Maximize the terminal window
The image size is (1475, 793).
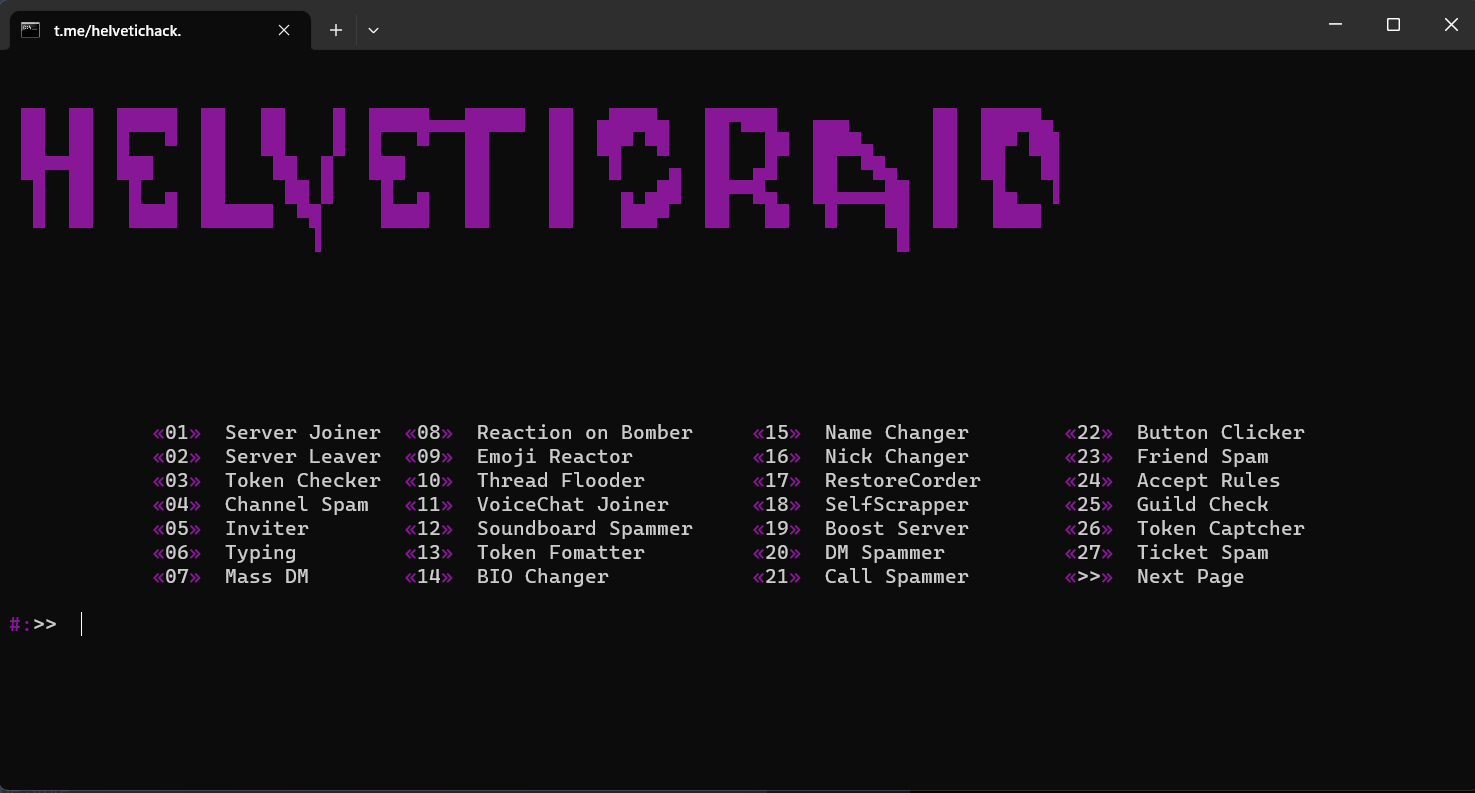pyautogui.click(x=1393, y=25)
